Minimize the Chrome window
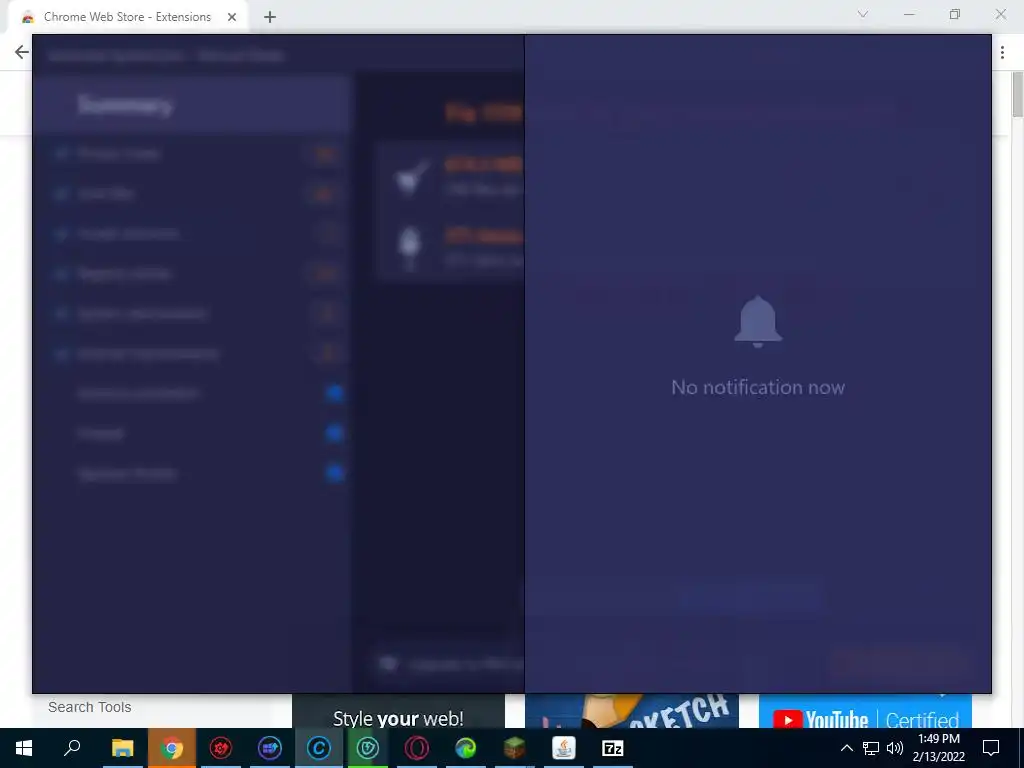The width and height of the screenshot is (1024, 768). click(x=909, y=14)
